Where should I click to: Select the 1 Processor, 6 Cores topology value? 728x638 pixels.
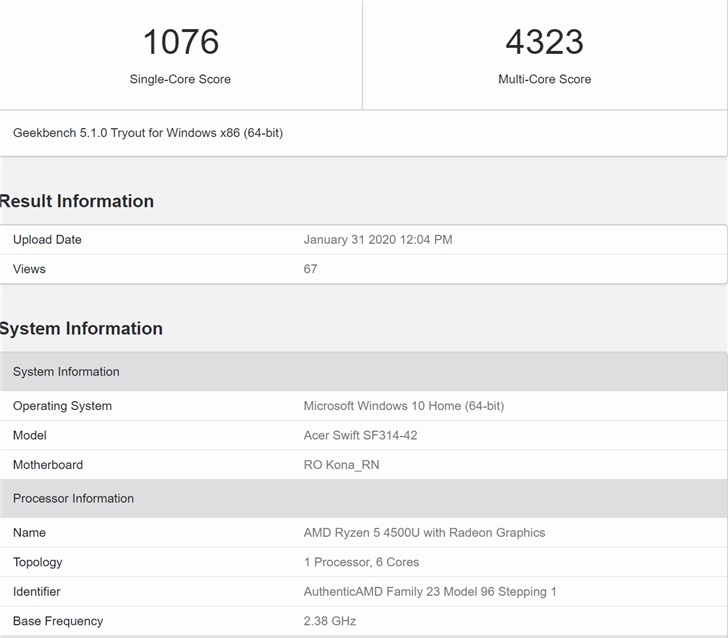pos(361,562)
